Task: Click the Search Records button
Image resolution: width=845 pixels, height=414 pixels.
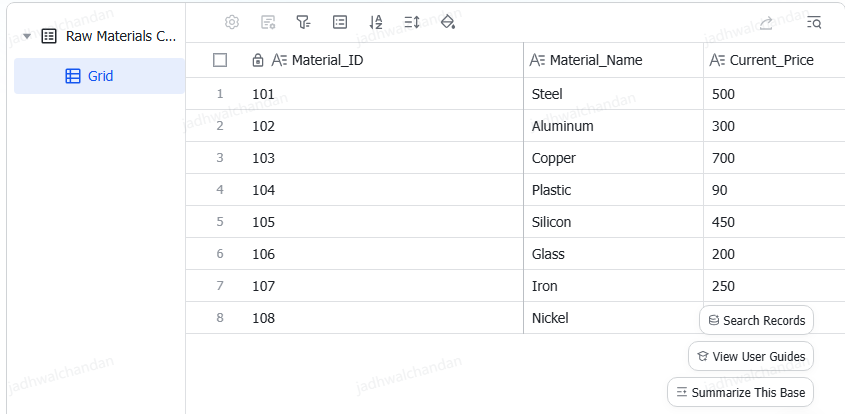Action: click(x=756, y=320)
